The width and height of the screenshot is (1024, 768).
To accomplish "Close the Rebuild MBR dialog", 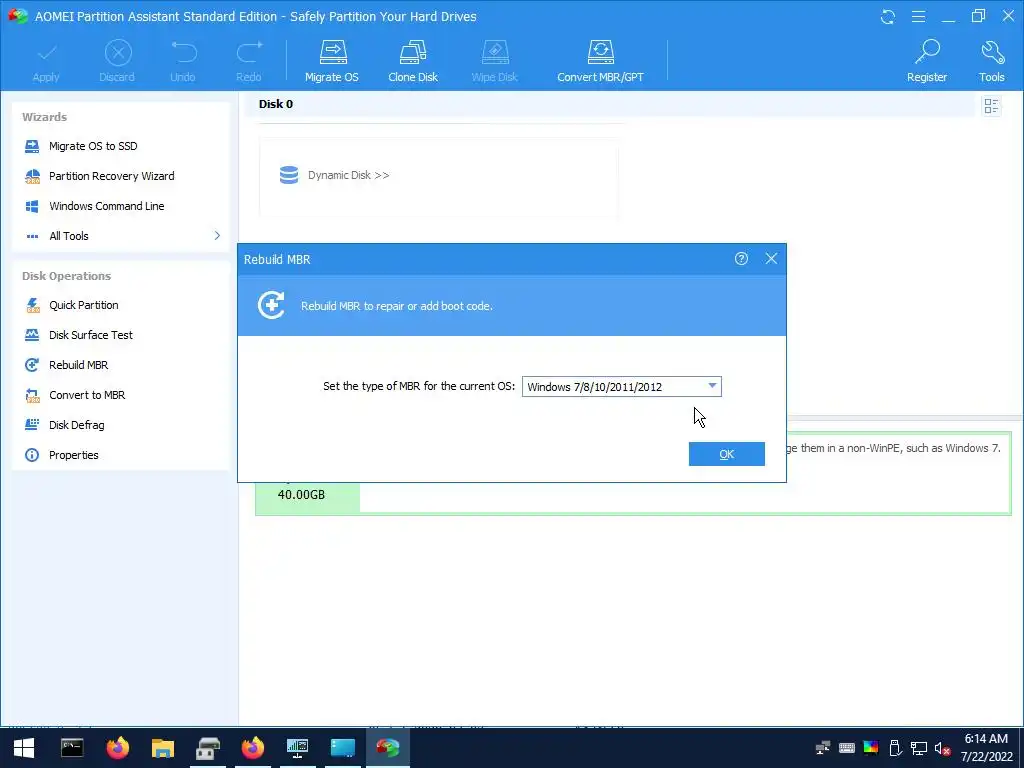I will click(771, 259).
